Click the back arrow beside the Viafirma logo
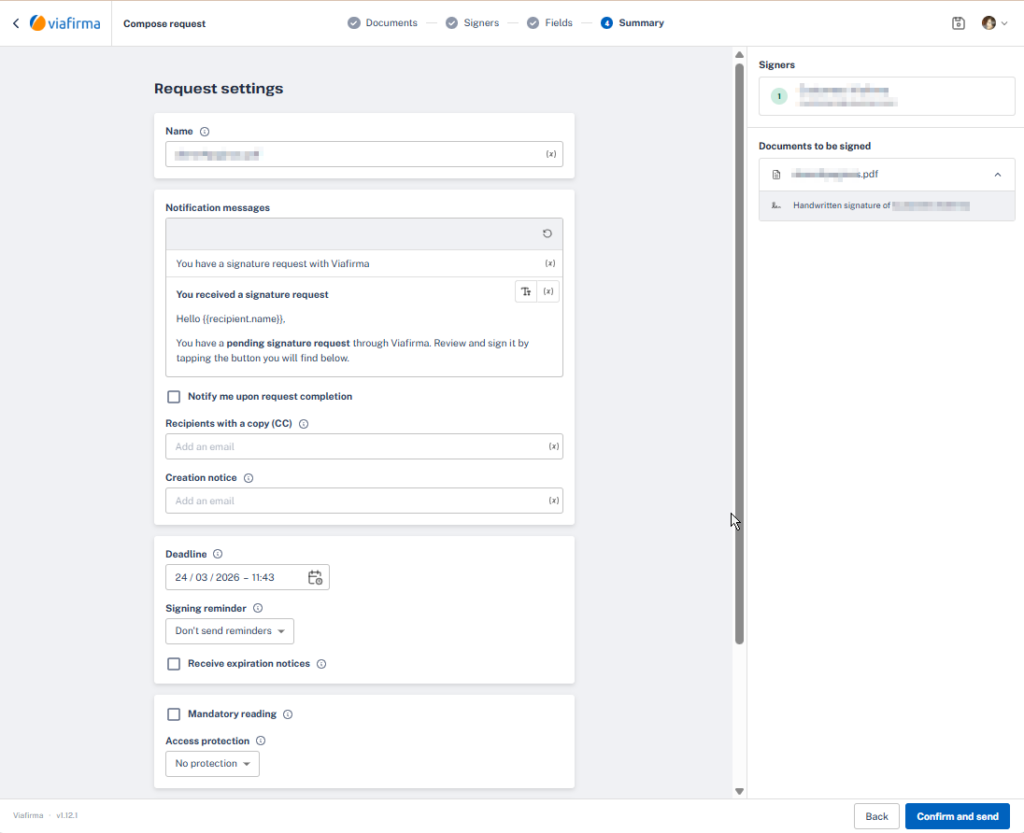This screenshot has width=1024, height=833. tap(15, 22)
